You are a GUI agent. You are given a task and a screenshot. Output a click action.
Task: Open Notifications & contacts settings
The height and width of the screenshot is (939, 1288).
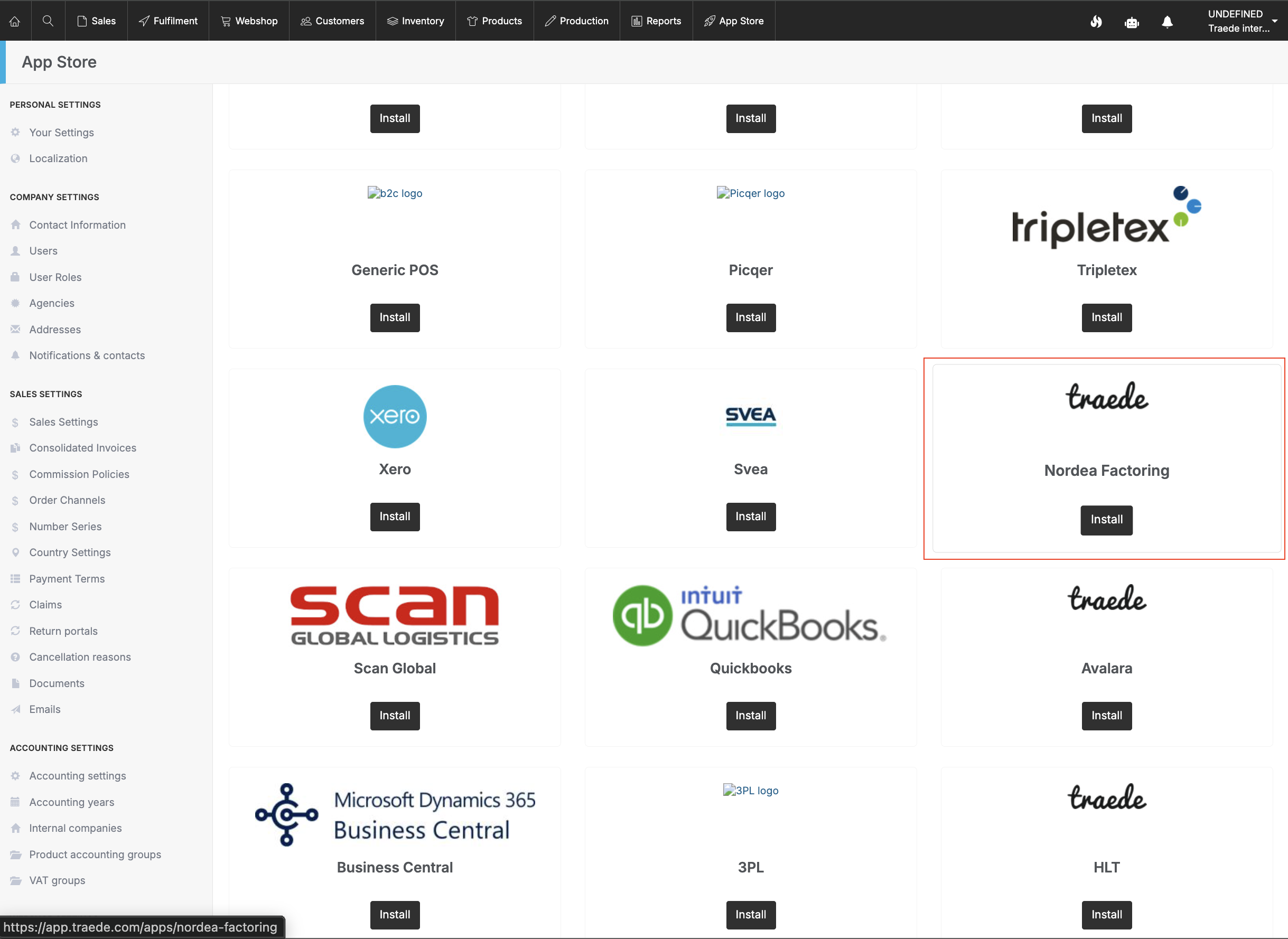tap(87, 355)
